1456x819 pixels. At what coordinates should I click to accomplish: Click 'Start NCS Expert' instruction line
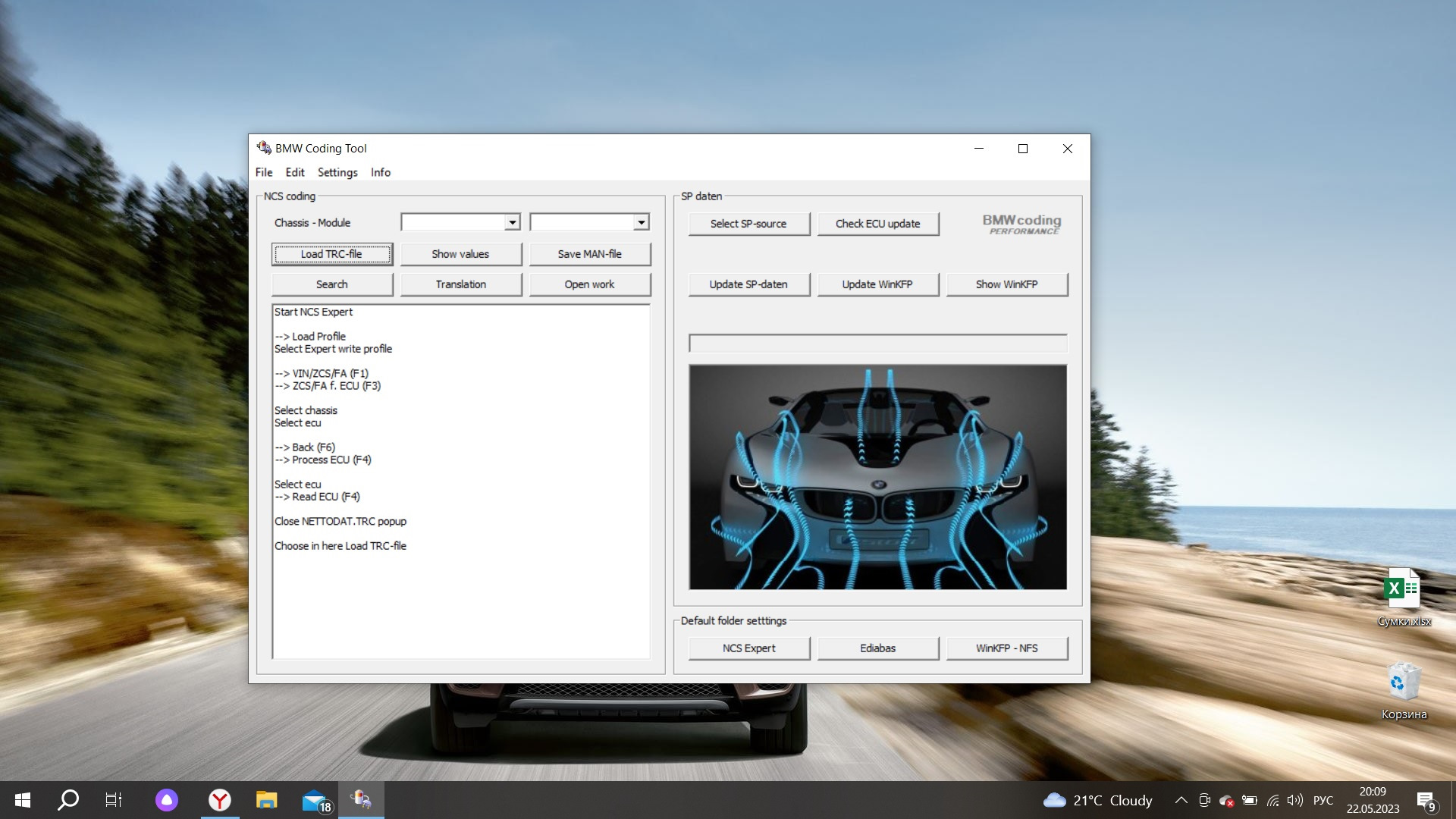tap(313, 312)
